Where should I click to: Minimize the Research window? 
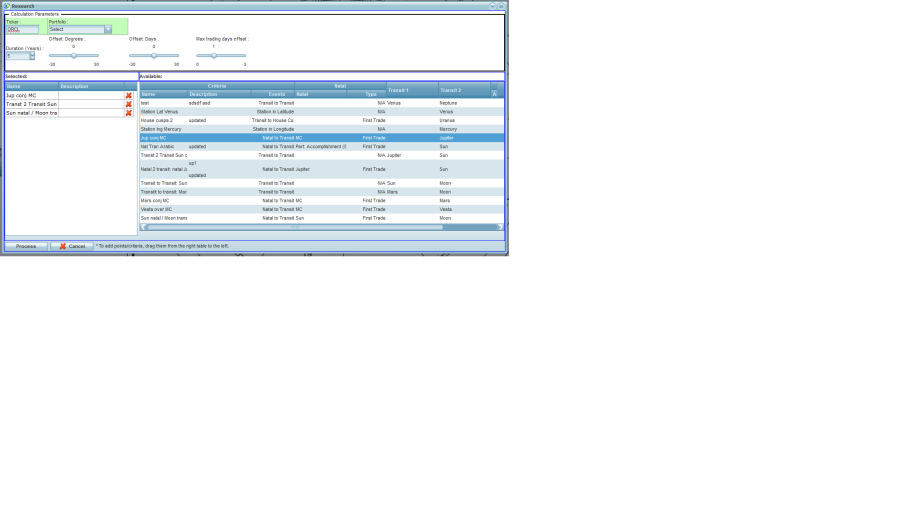492,6
